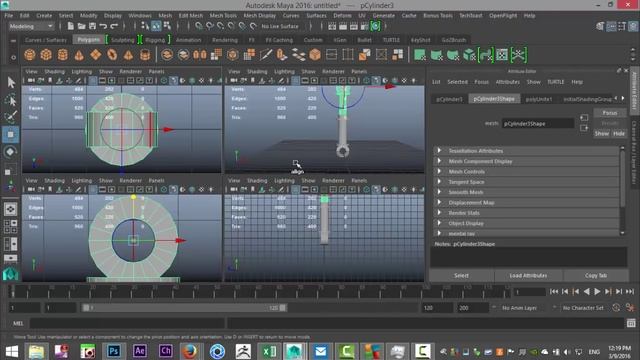The image size is (640, 360).
Task: Open the Modeling workspace dropdown
Action: 31,26
